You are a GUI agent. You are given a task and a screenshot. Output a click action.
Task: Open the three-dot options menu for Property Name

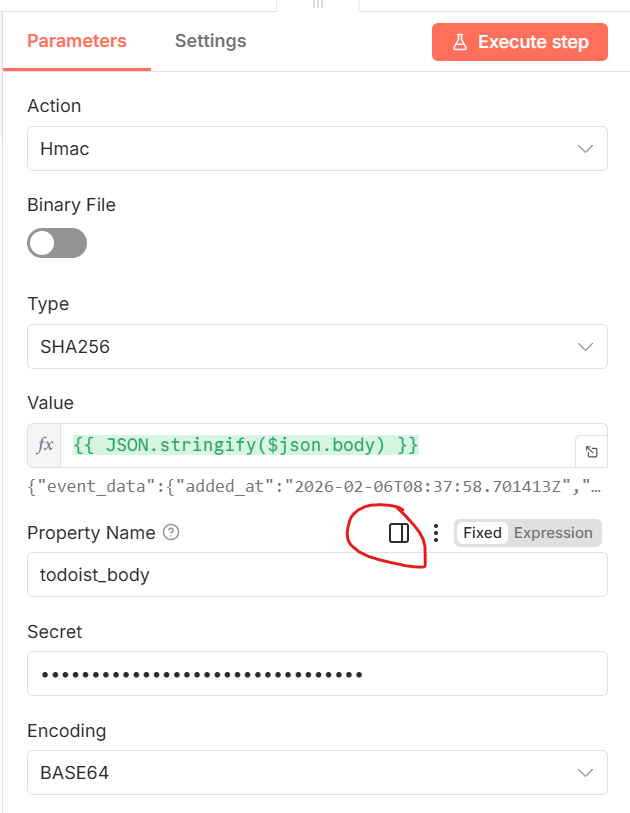pos(435,533)
